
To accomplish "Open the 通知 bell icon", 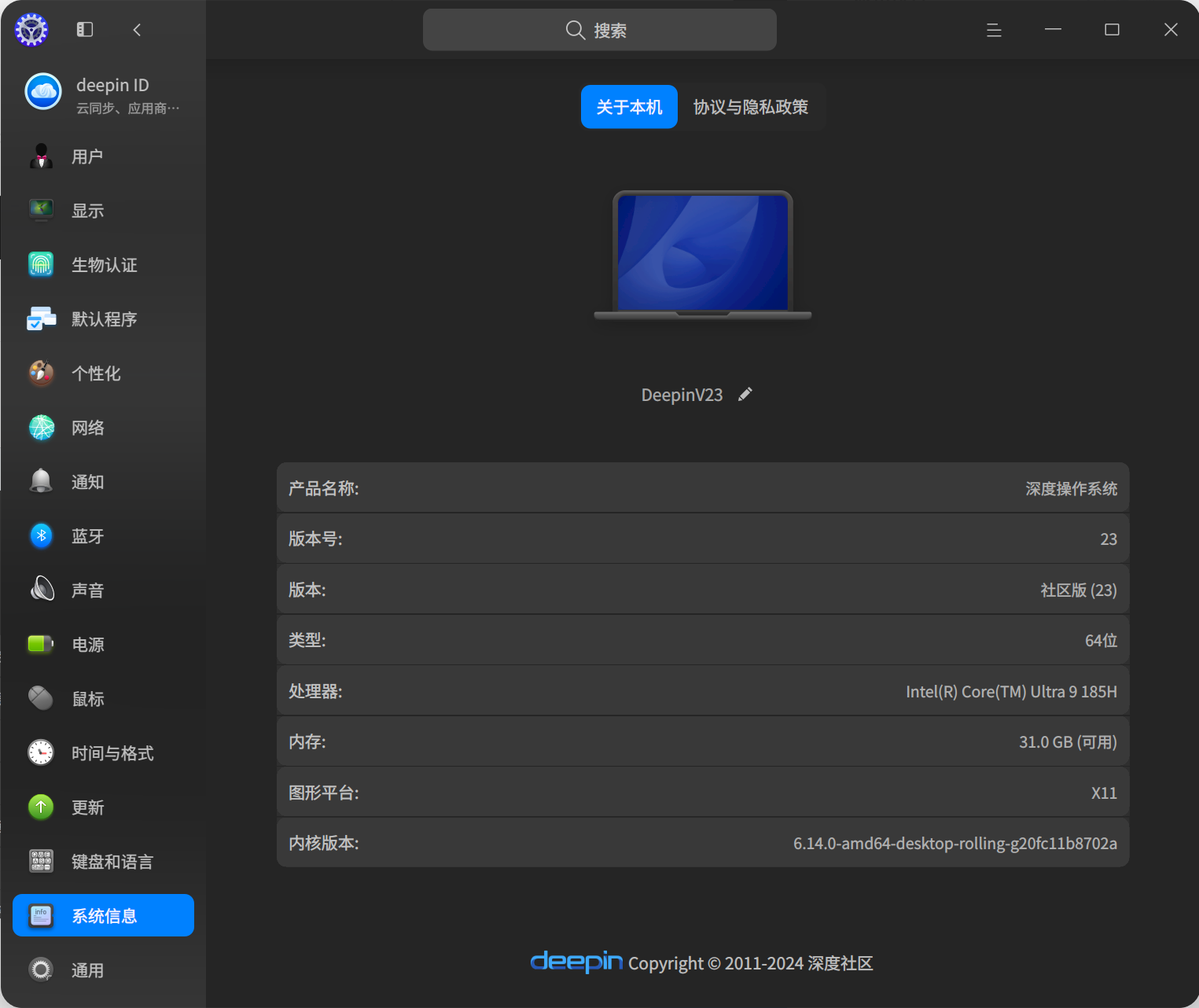I will 41,481.
